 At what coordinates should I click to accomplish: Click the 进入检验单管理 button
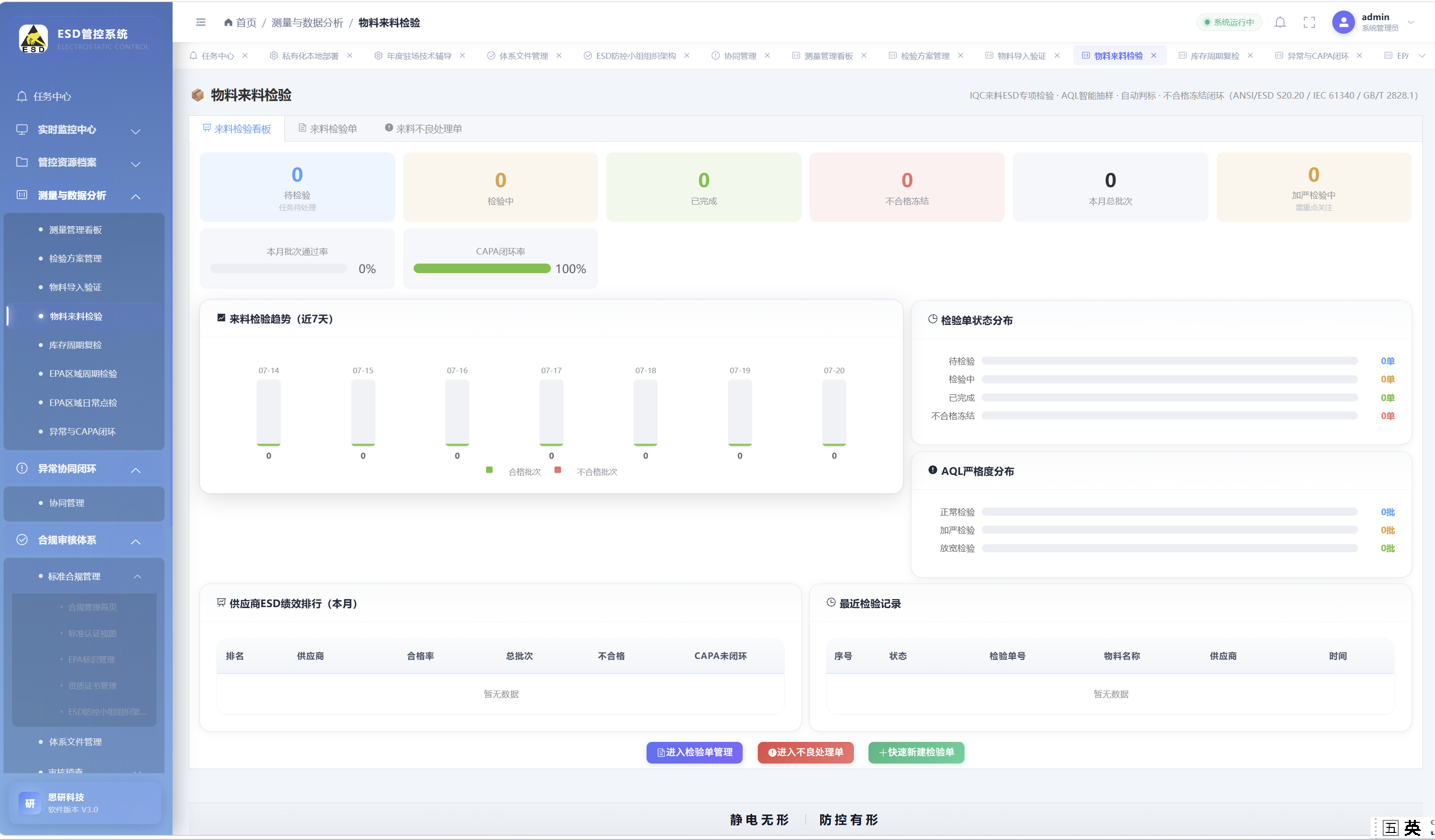(694, 752)
